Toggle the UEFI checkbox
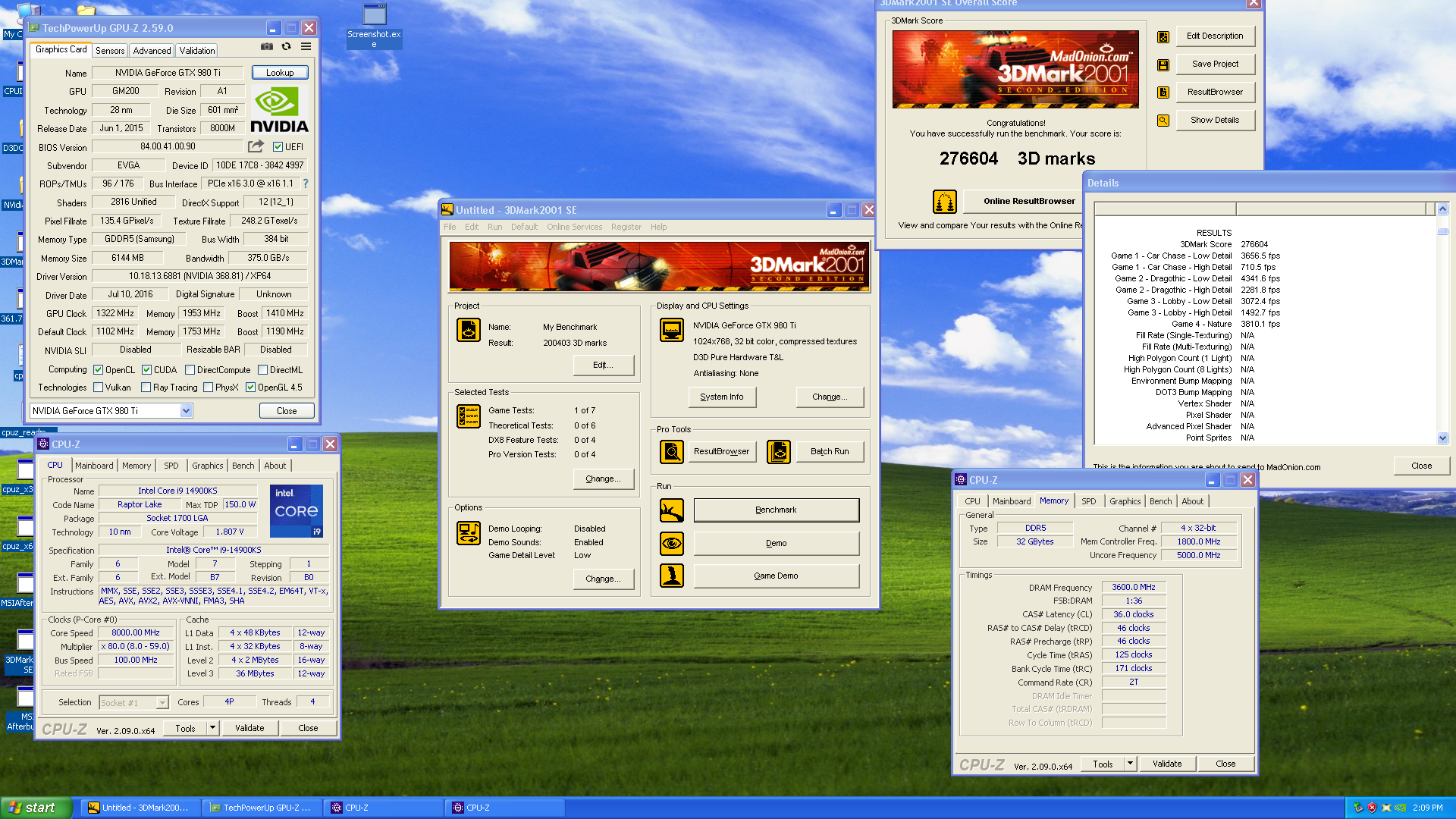This screenshot has width=1456, height=819. 278,147
